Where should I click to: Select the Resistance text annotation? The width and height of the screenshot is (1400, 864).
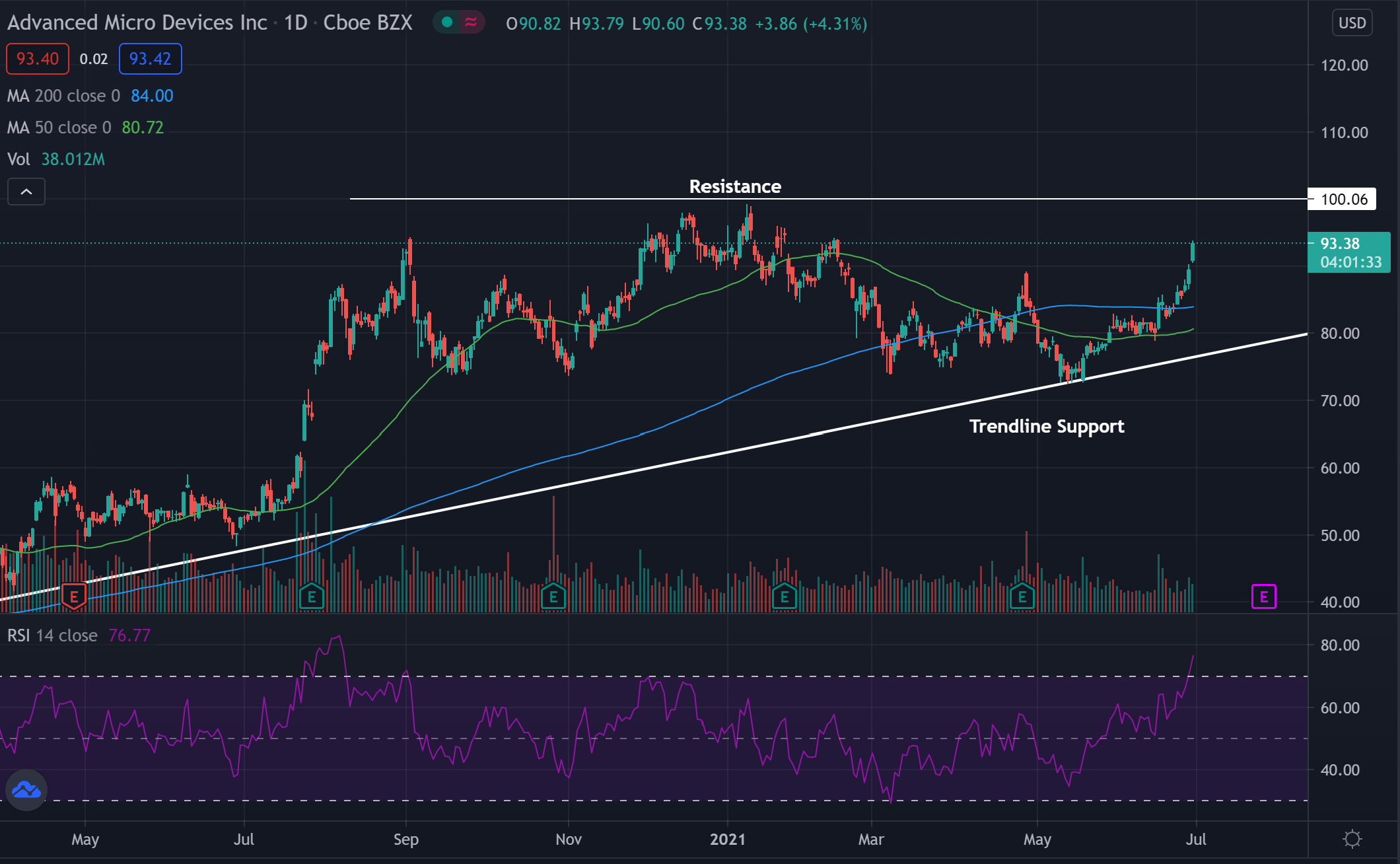pos(735,186)
